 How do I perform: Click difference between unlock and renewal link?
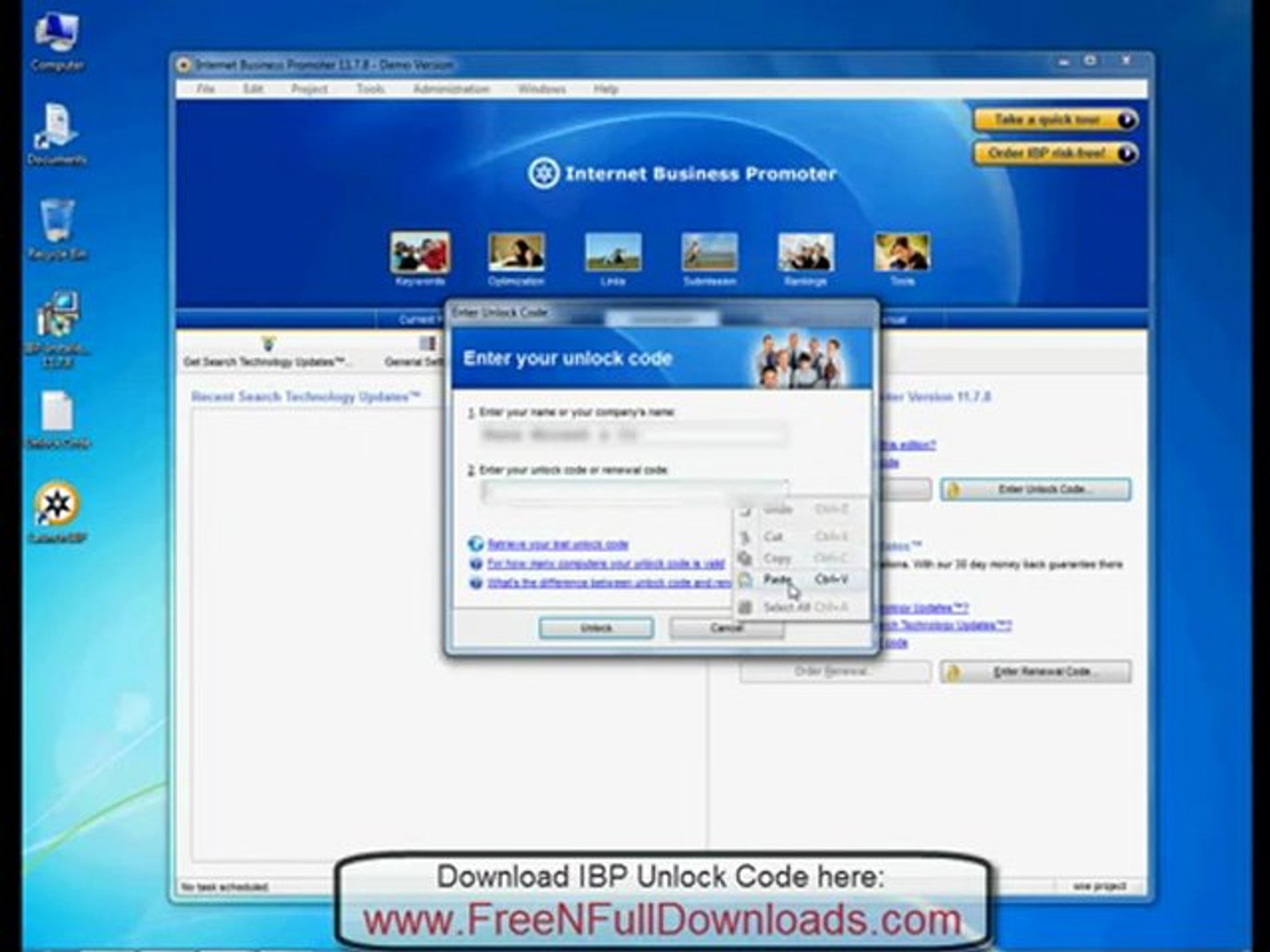609,583
